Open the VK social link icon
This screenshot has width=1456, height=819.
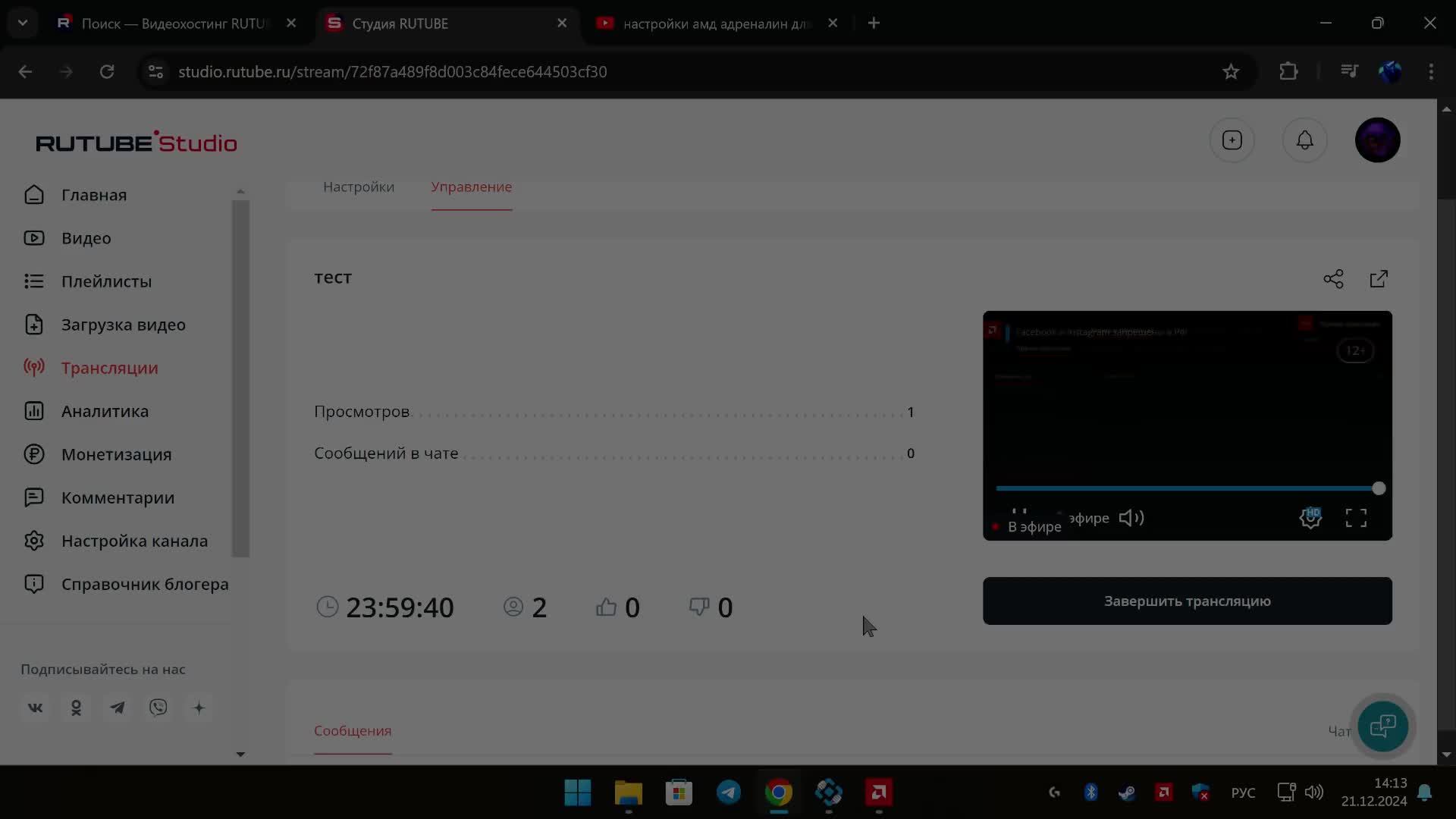36,708
